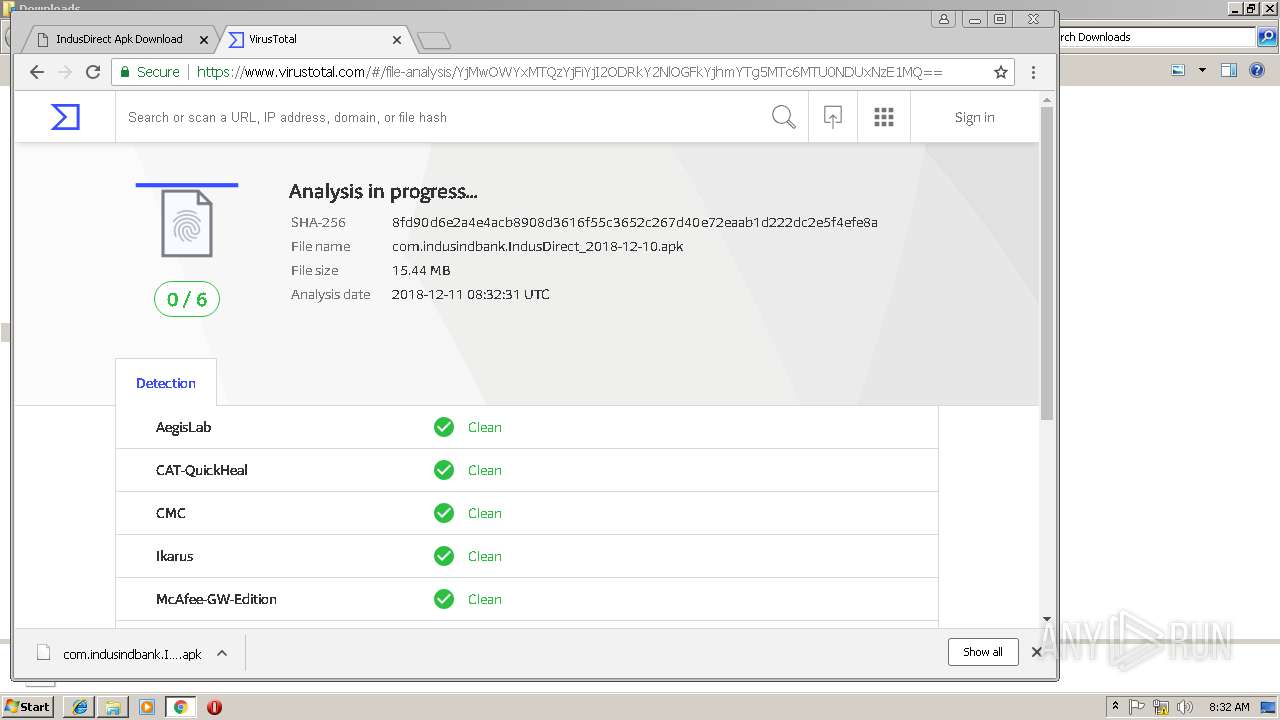1280x720 pixels.
Task: Click the Secure padlock indicator
Action: 149,72
